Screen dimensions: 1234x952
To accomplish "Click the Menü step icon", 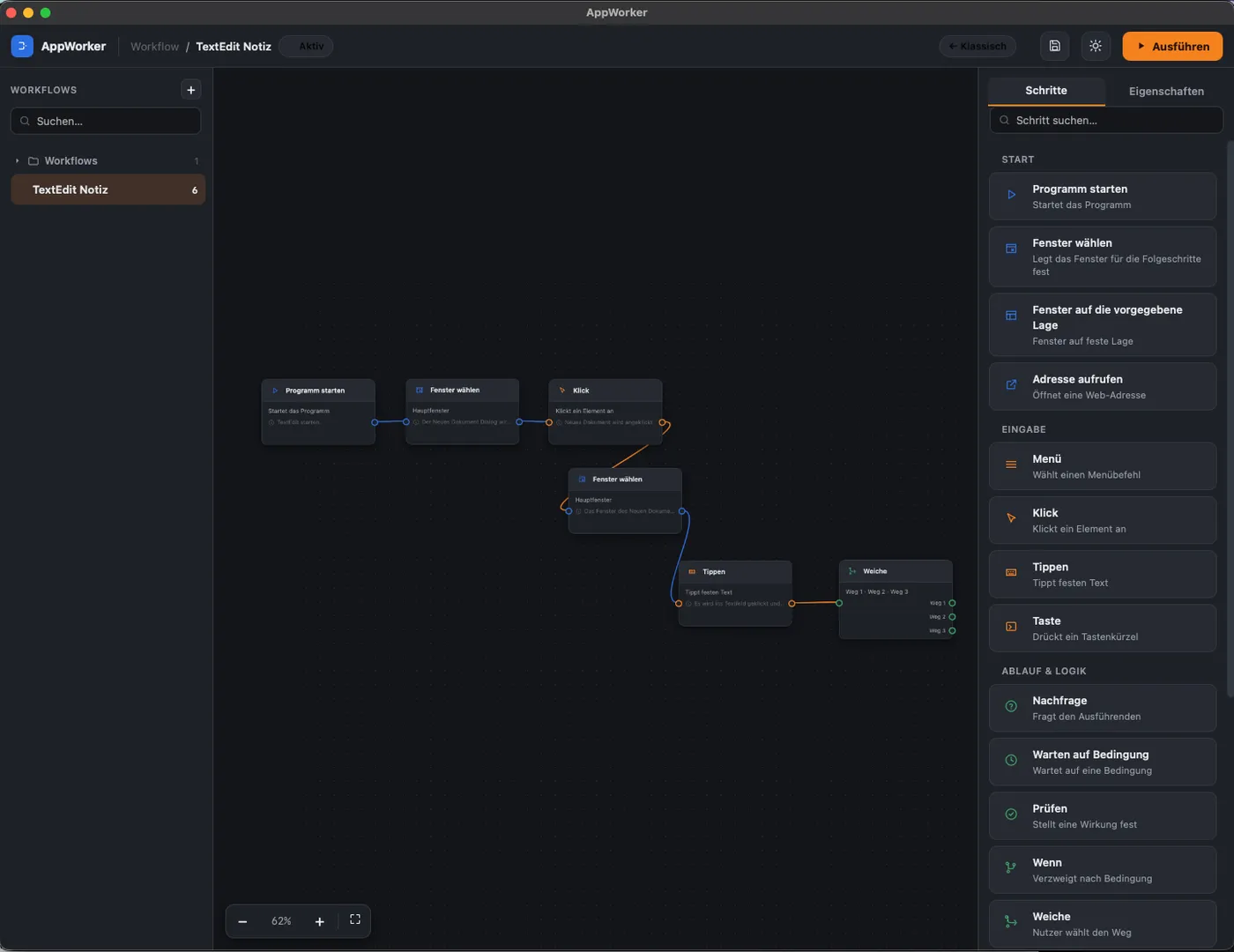I will point(1011,465).
